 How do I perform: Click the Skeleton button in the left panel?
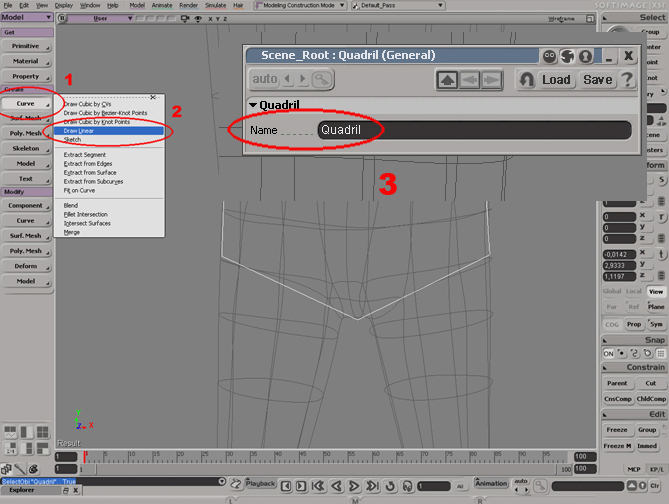26,148
